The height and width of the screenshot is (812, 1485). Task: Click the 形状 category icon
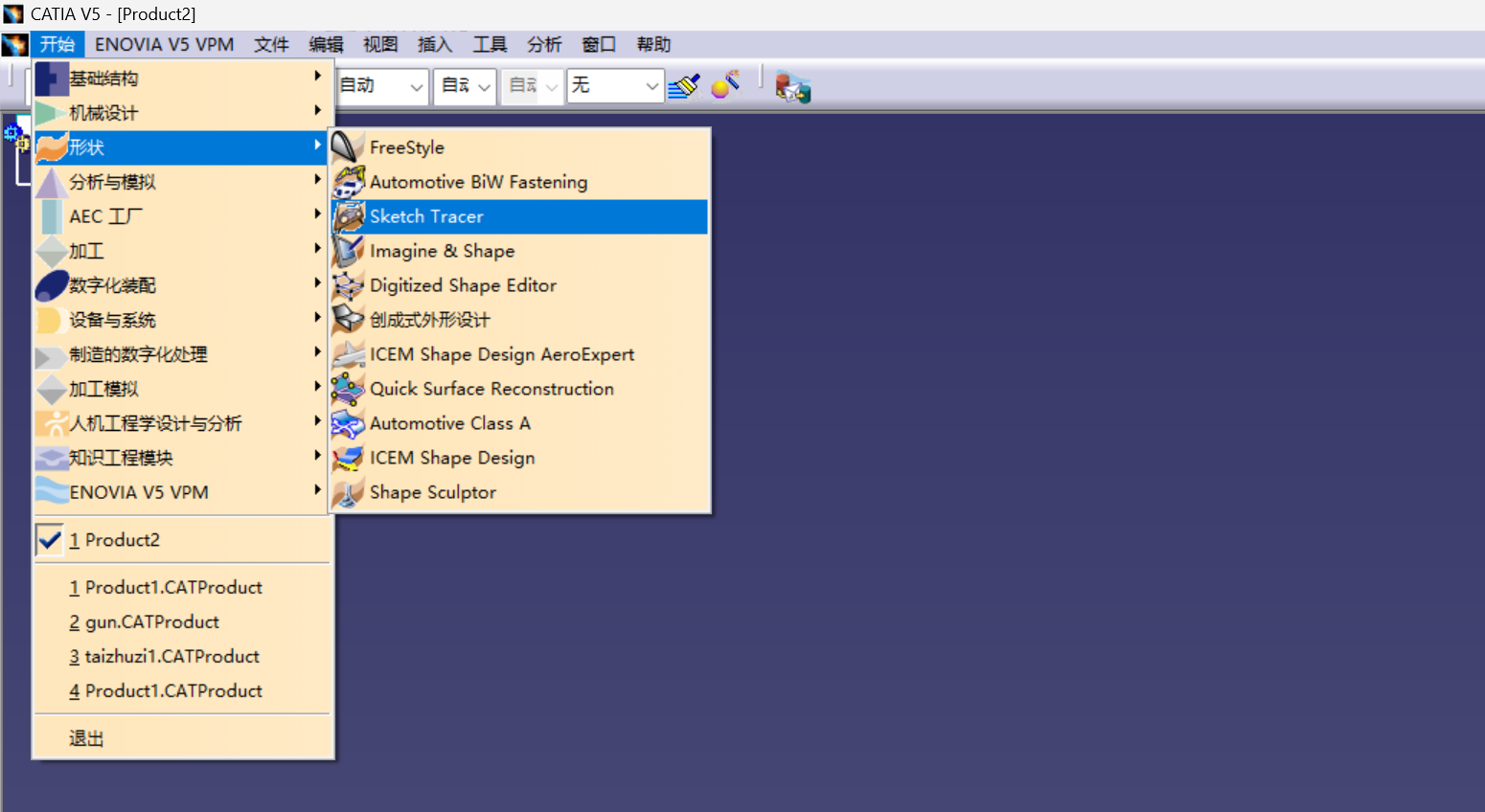pyautogui.click(x=52, y=147)
